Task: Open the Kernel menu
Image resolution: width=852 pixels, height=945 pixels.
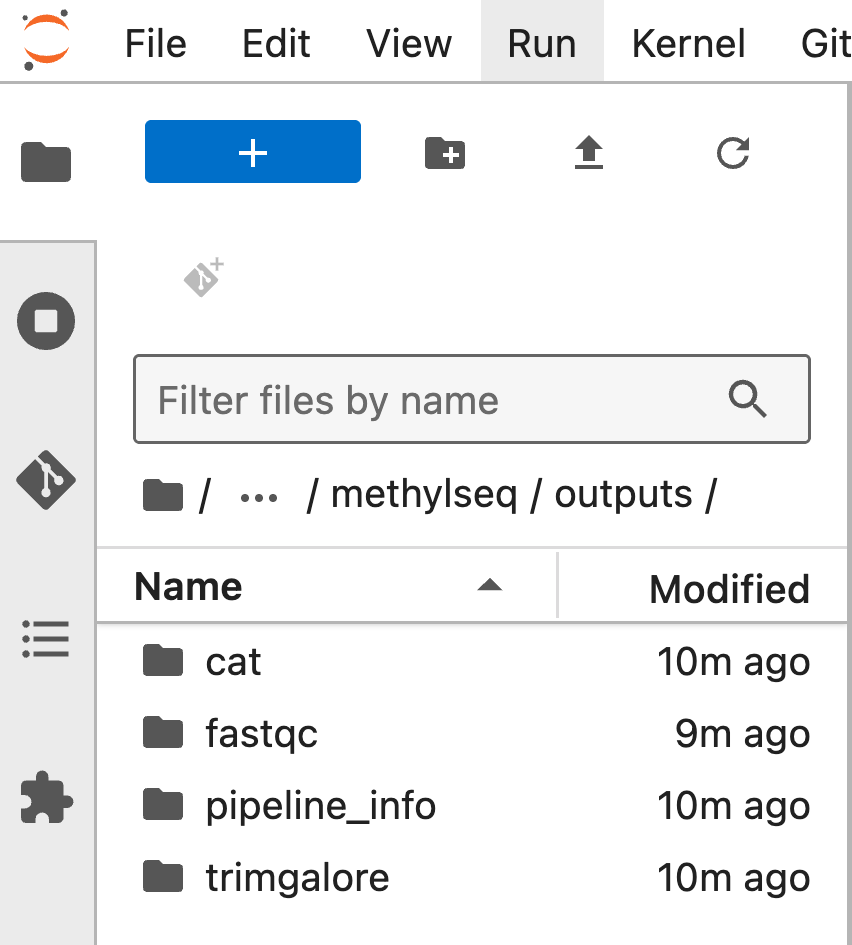Action: tap(688, 43)
